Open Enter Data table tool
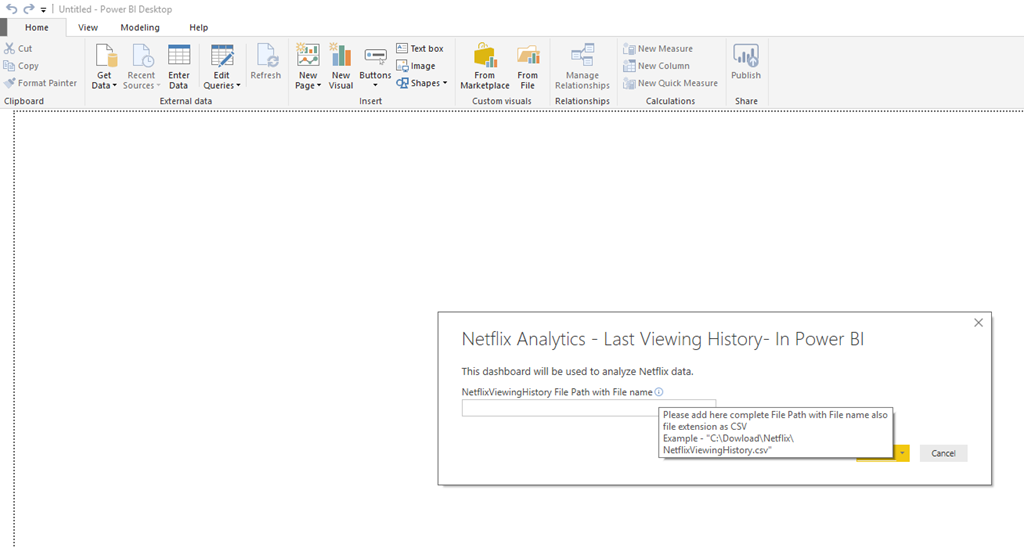1024x548 pixels. (179, 56)
